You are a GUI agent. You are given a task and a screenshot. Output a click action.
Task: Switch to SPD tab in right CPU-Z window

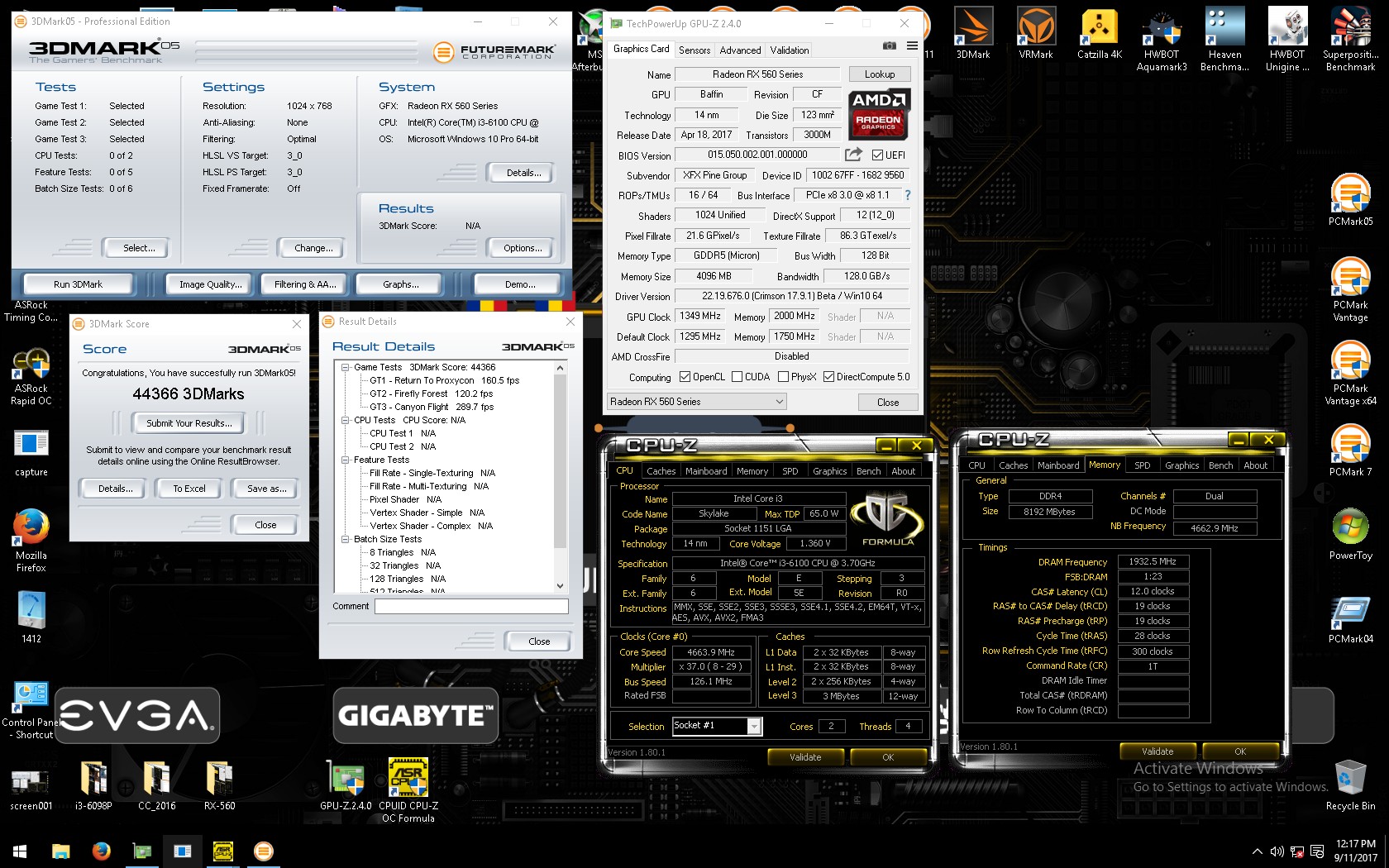[x=1143, y=465]
